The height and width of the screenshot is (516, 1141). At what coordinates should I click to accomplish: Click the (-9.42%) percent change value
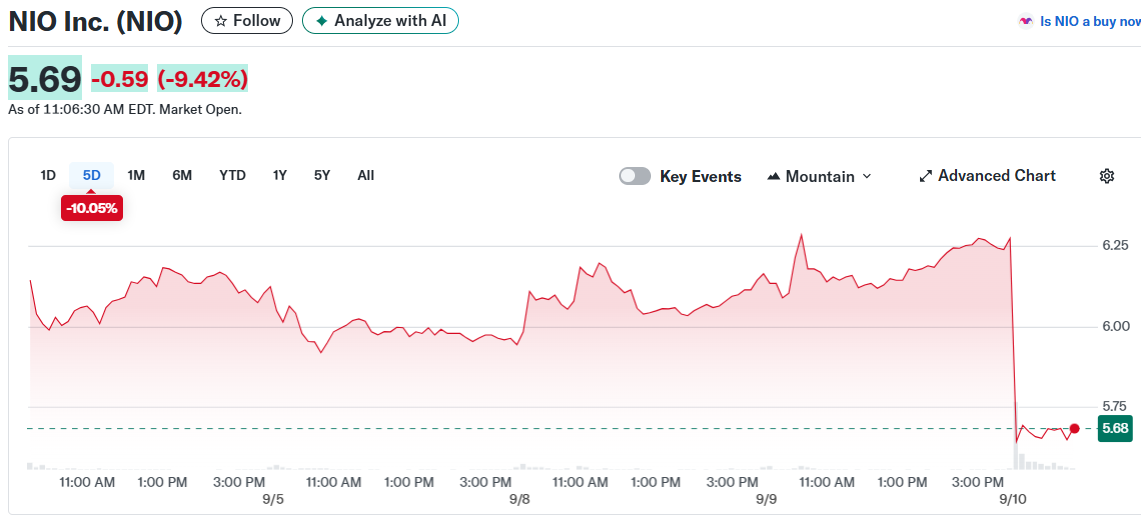click(x=202, y=79)
